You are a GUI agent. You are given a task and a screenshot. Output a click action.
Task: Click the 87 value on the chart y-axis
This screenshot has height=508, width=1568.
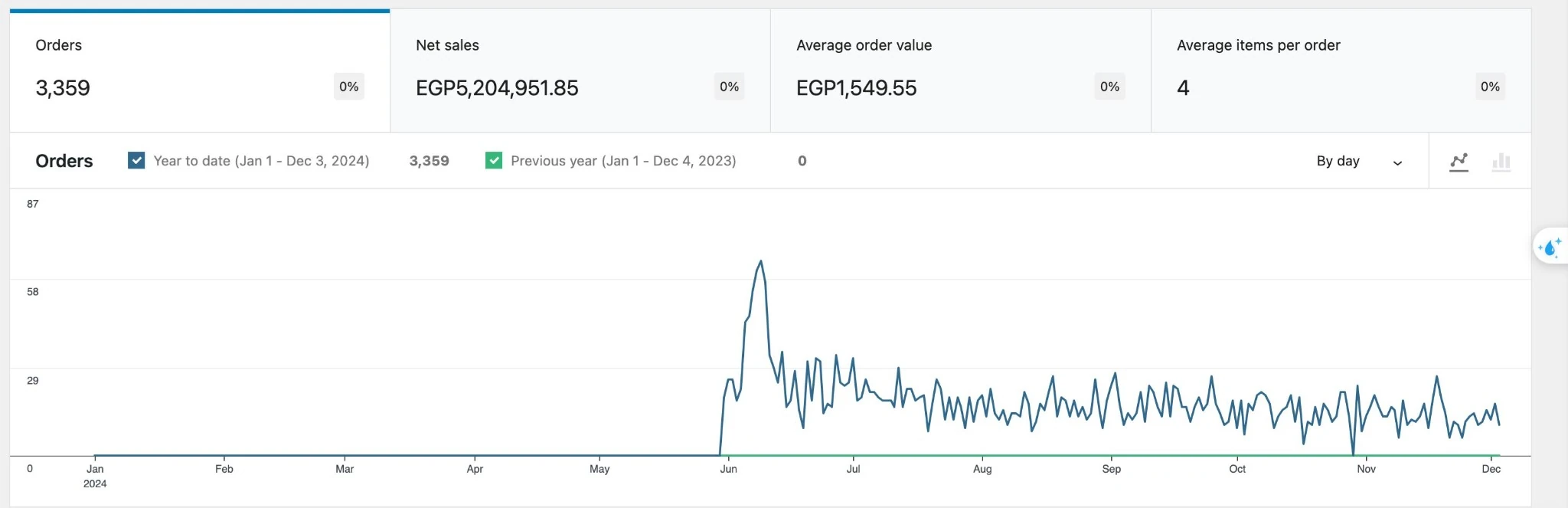point(32,204)
